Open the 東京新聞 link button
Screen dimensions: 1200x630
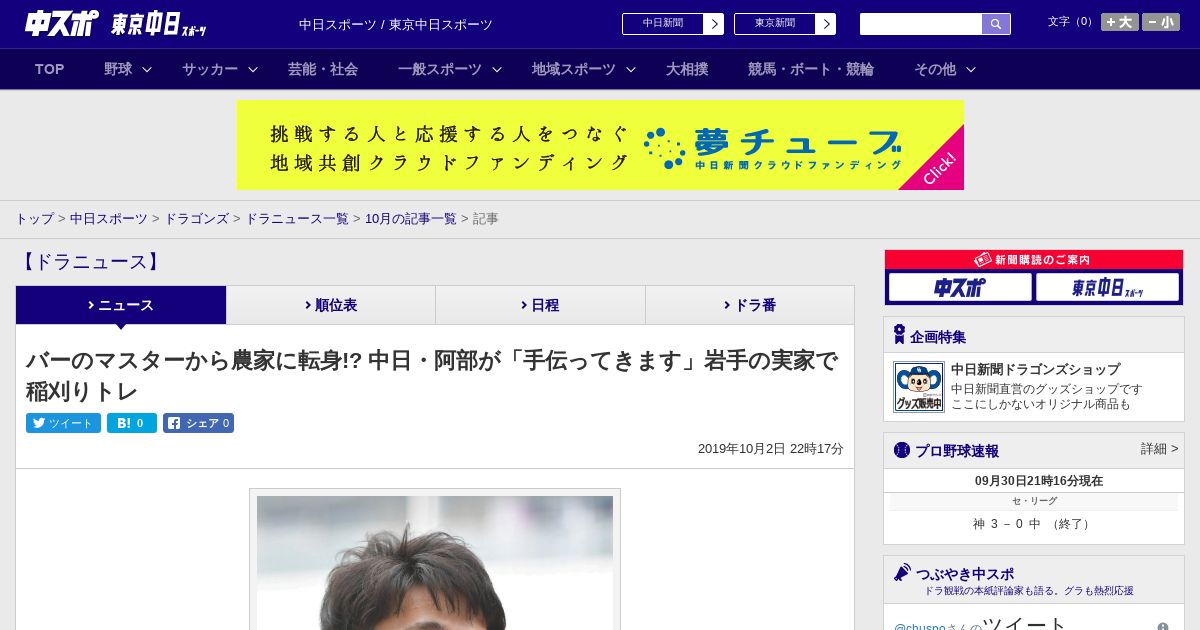[x=775, y=24]
